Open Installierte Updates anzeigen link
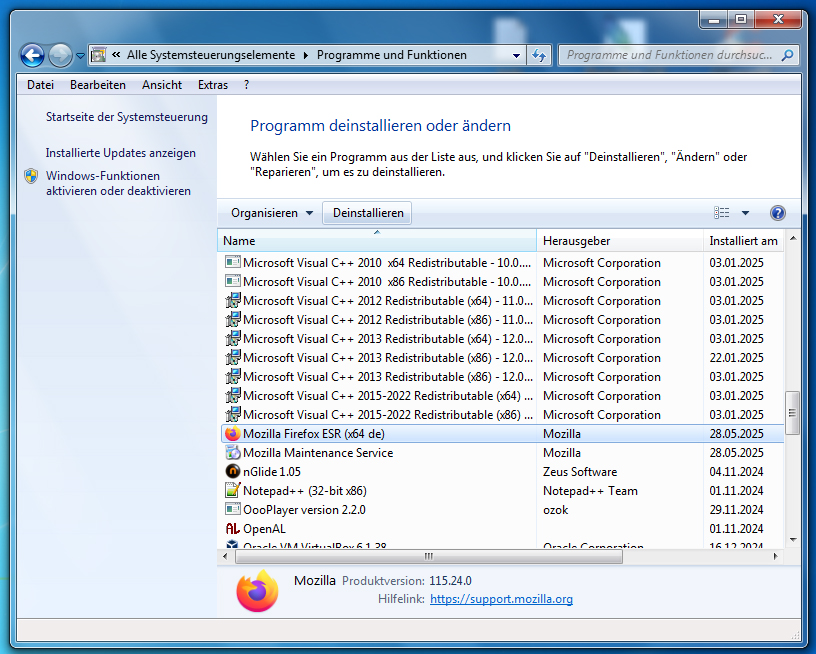Image resolution: width=816 pixels, height=654 pixels. coord(121,153)
